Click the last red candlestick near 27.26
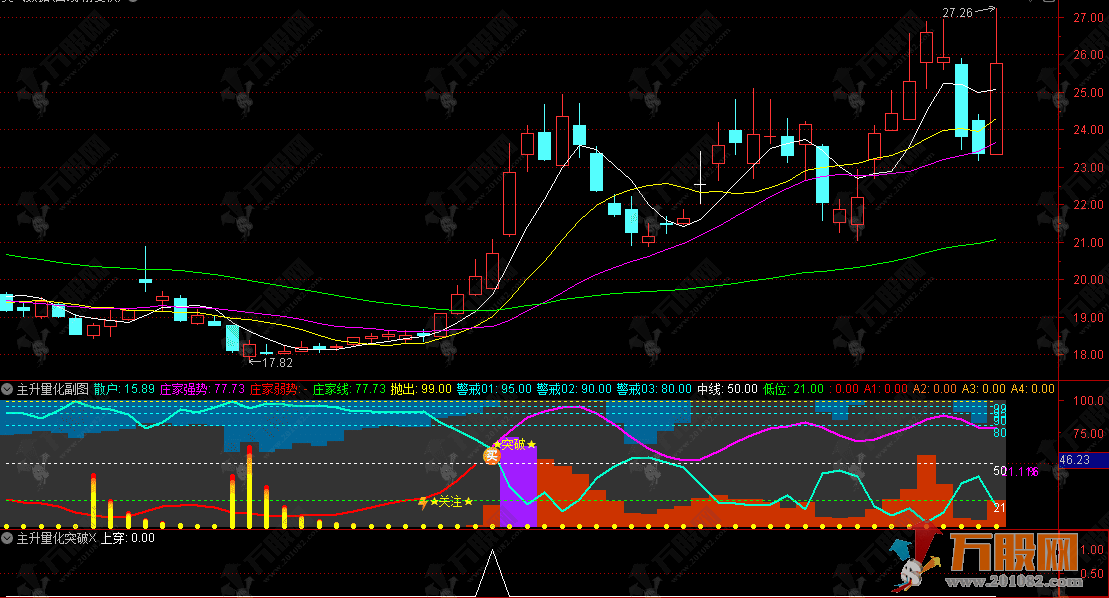 click(997, 108)
